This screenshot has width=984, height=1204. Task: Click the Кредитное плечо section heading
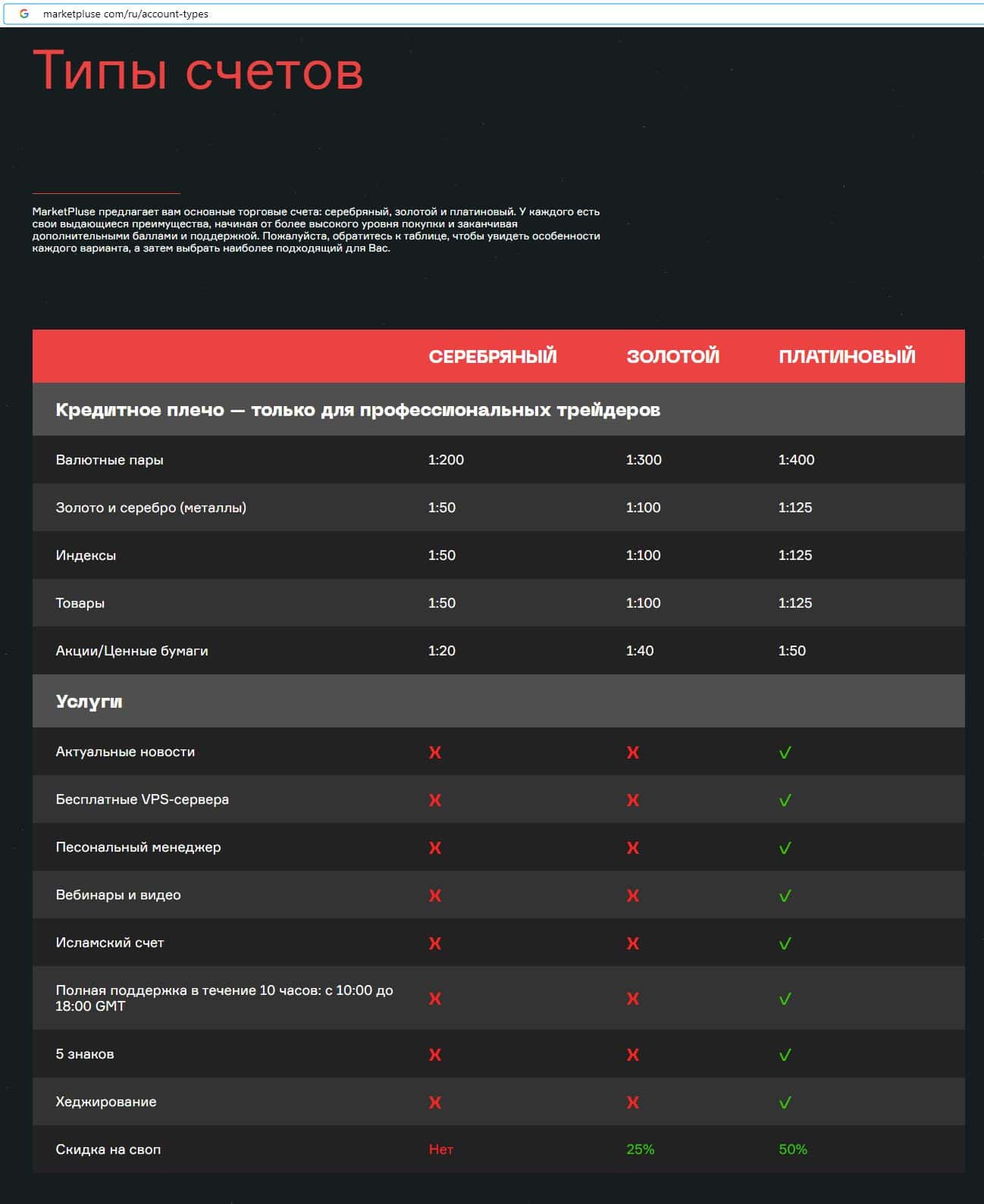(x=358, y=410)
